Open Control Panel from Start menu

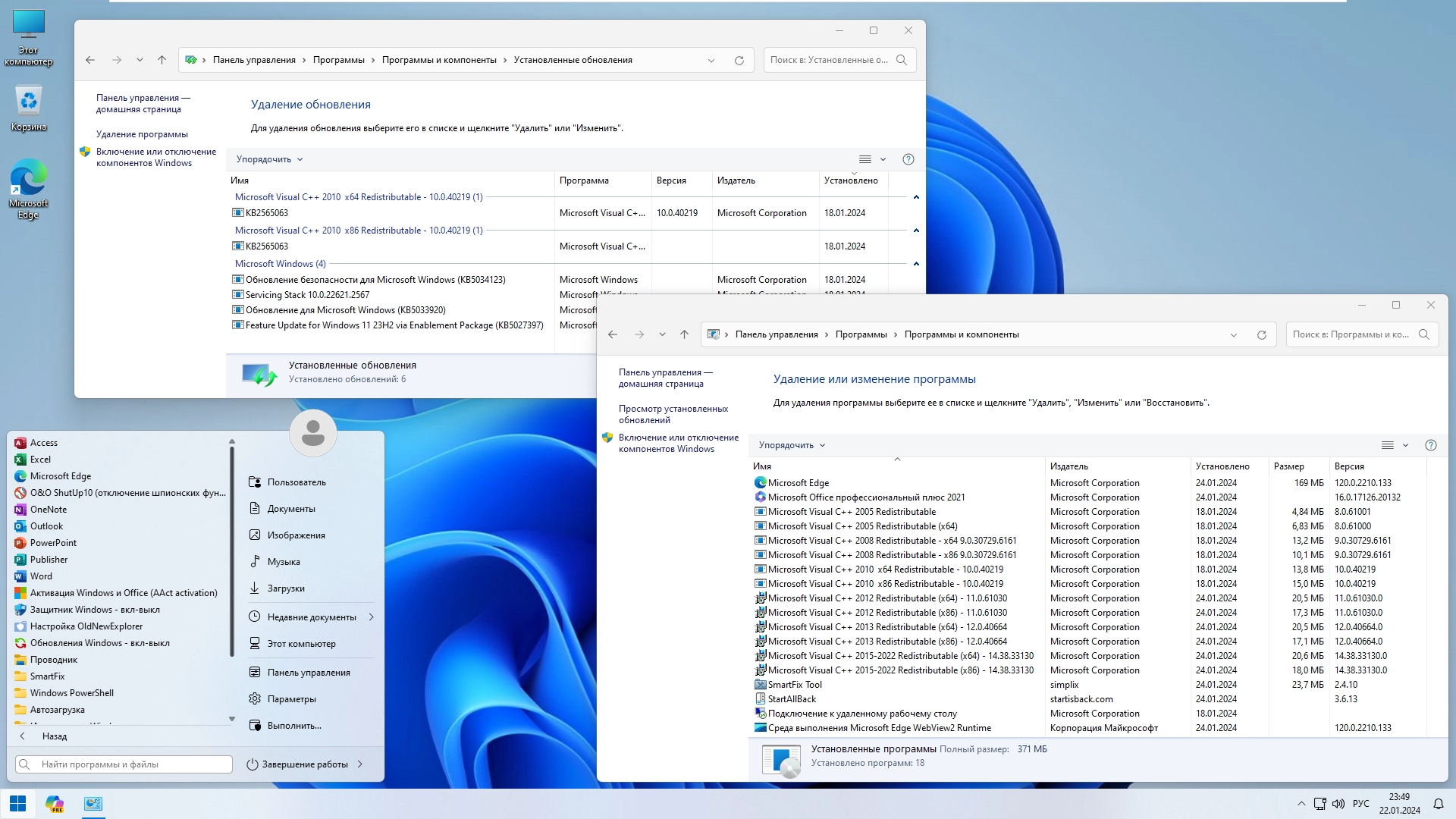pos(308,673)
